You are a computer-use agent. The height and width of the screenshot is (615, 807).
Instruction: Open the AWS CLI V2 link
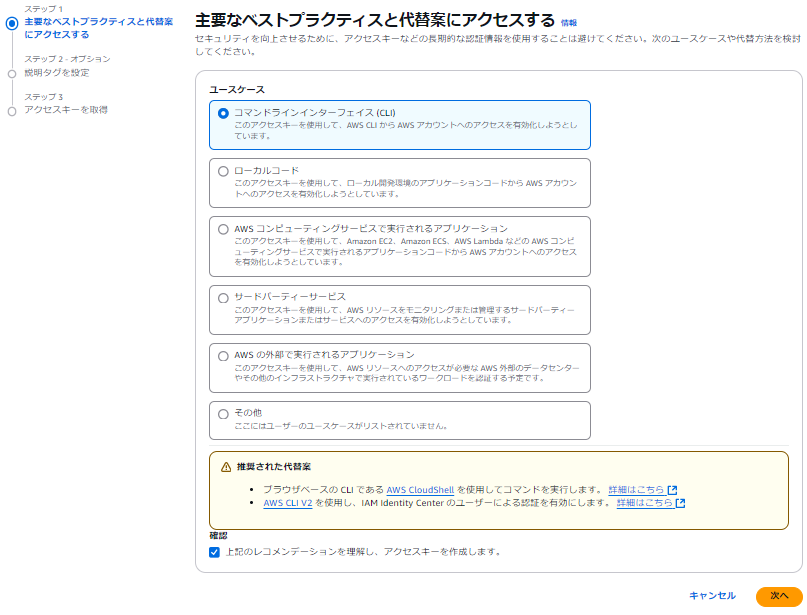288,503
